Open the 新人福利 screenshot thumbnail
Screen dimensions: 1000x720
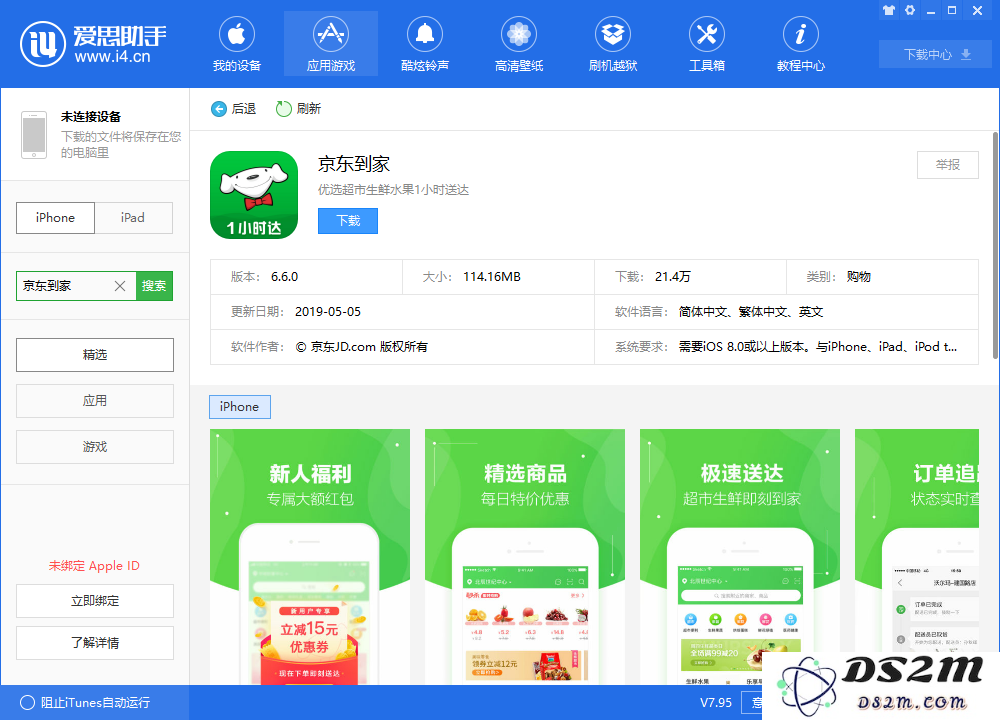coord(310,557)
